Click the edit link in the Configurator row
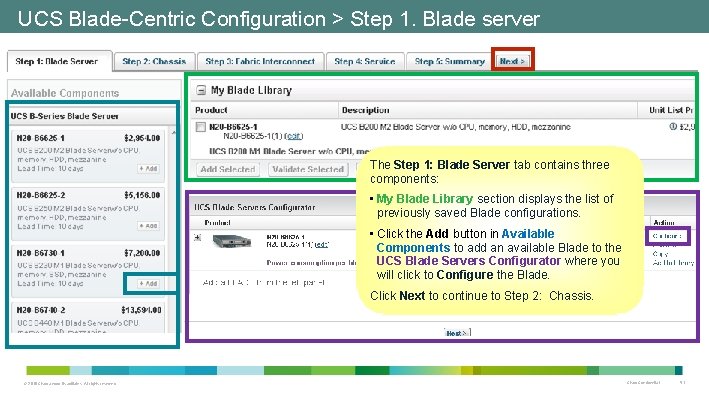 pos(321,244)
